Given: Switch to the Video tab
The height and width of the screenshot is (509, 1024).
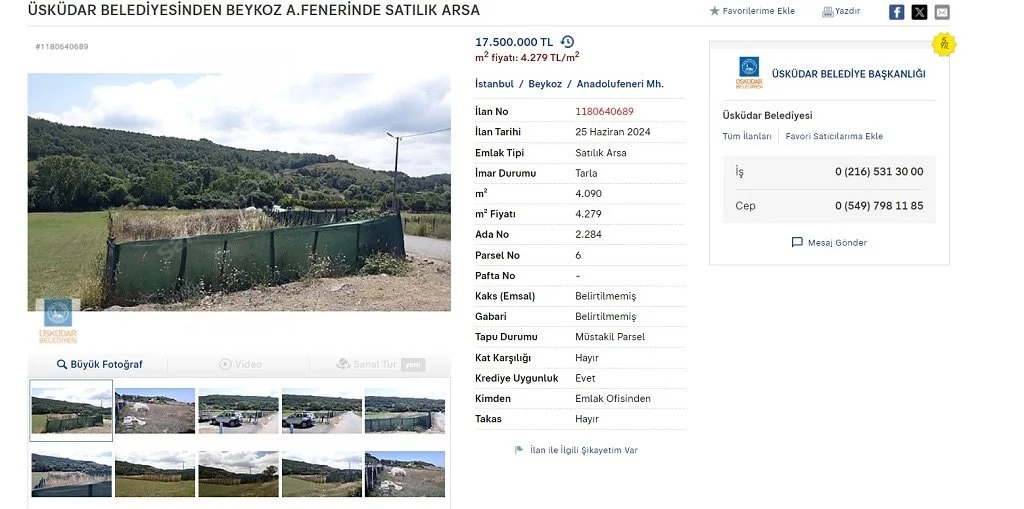Looking at the screenshot, I should 241,365.
